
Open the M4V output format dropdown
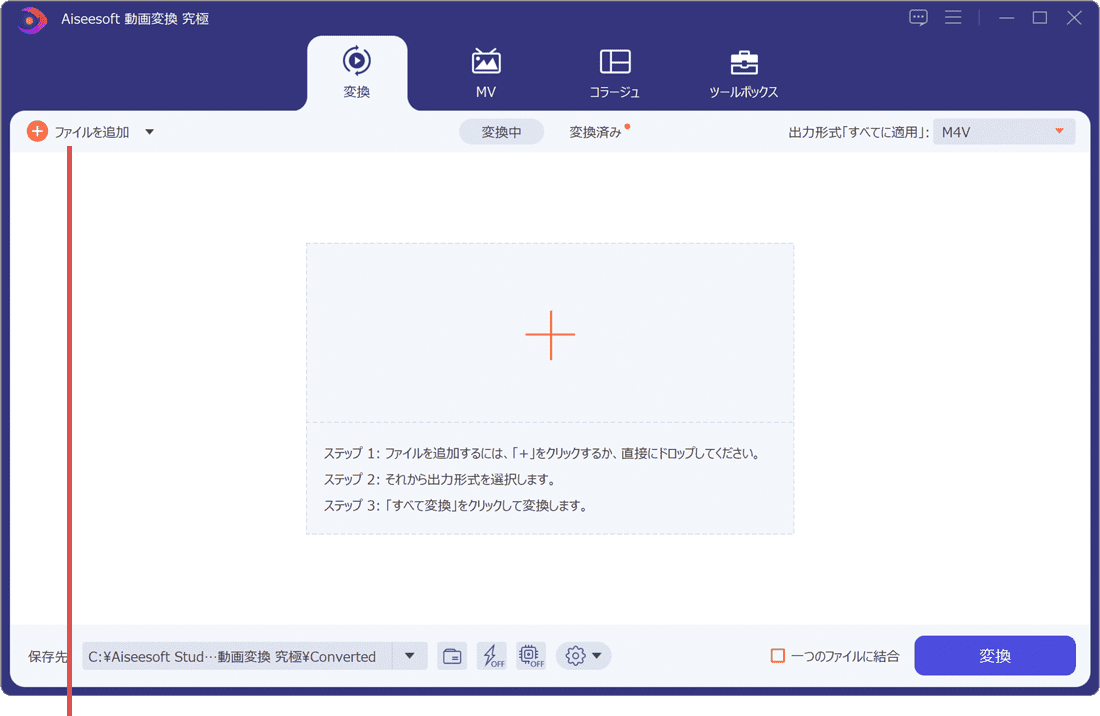1003,131
